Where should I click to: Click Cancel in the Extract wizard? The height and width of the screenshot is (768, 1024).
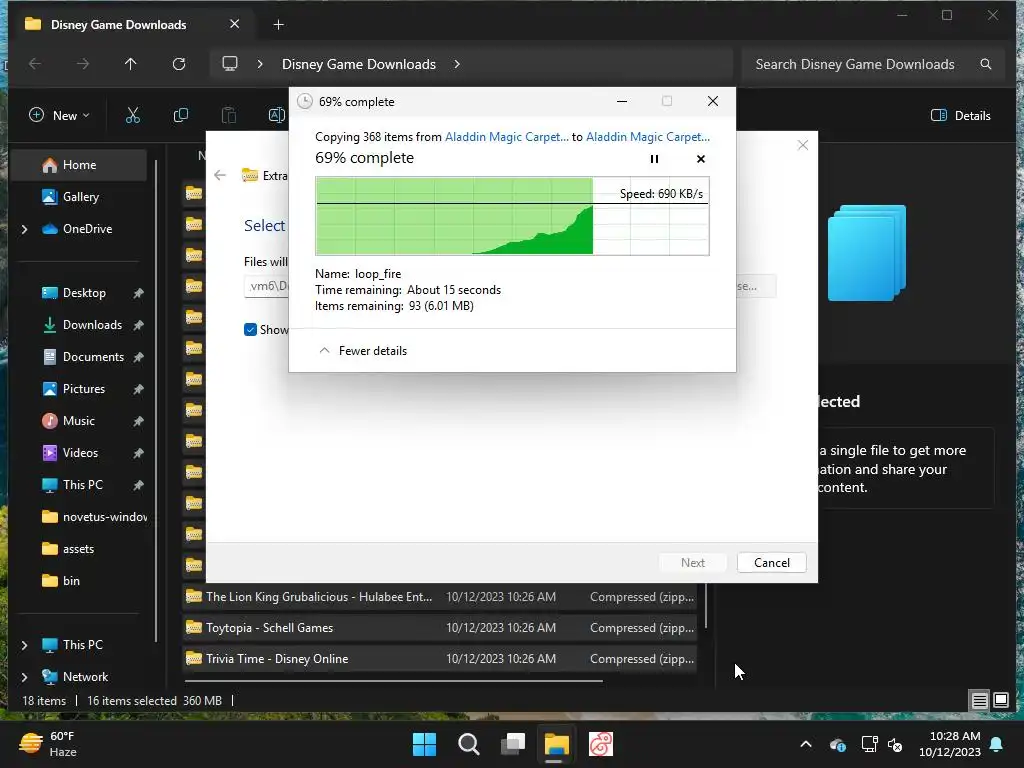pos(771,563)
